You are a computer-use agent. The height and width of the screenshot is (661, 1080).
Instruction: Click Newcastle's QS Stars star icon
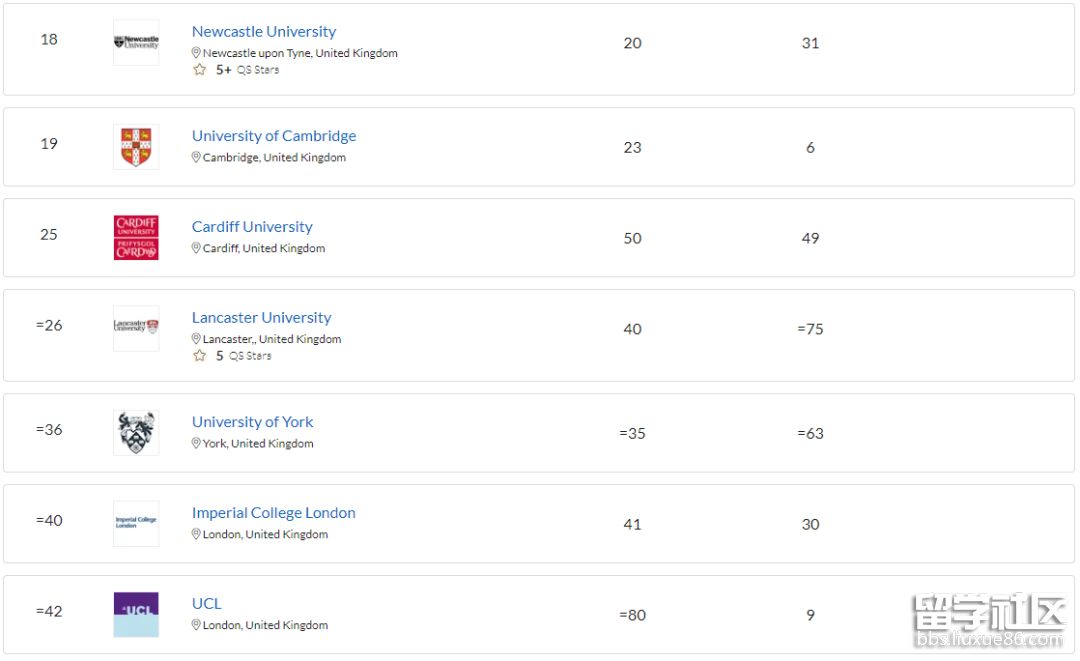coord(199,70)
